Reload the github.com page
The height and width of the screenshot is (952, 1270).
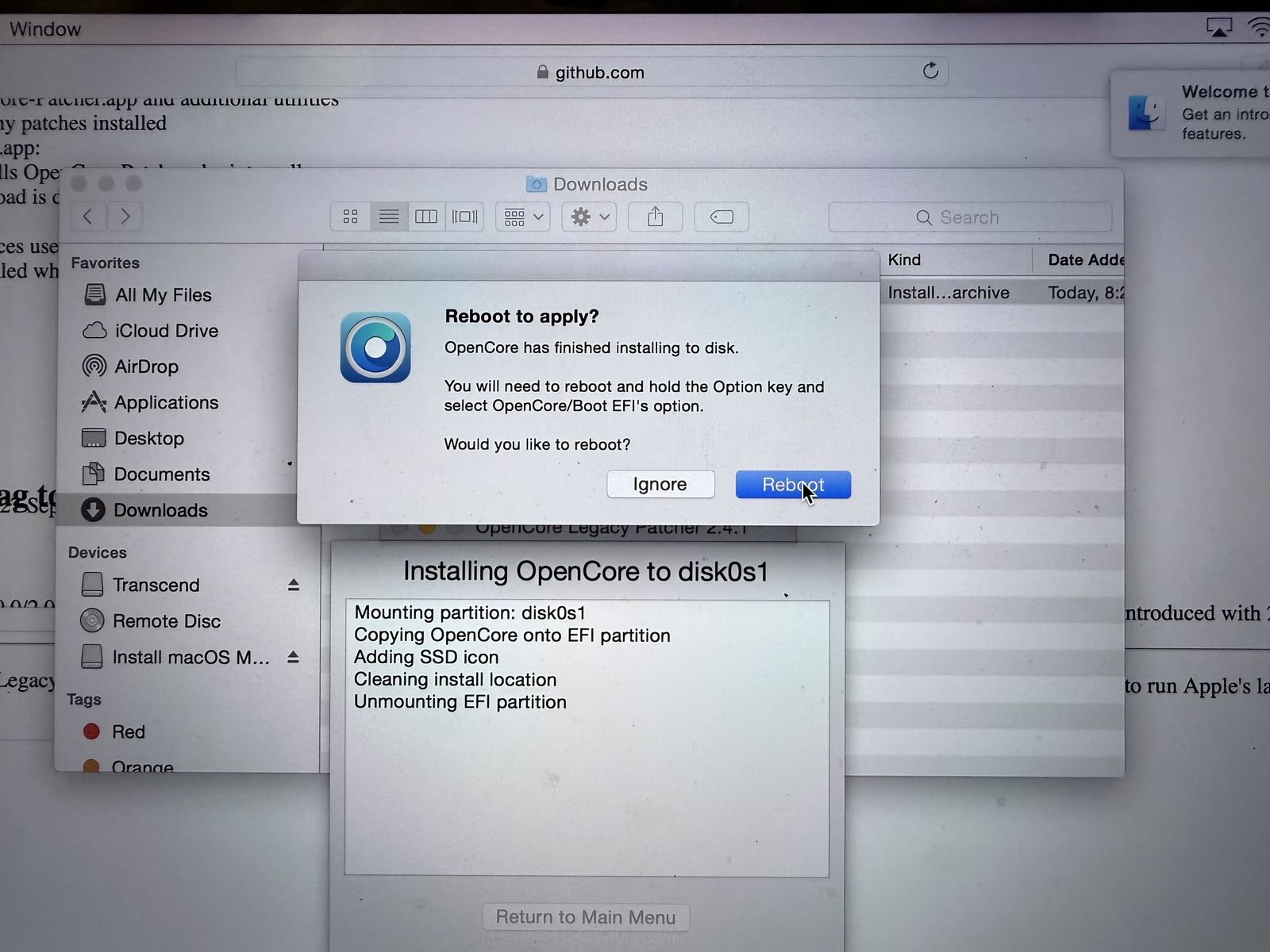(930, 71)
